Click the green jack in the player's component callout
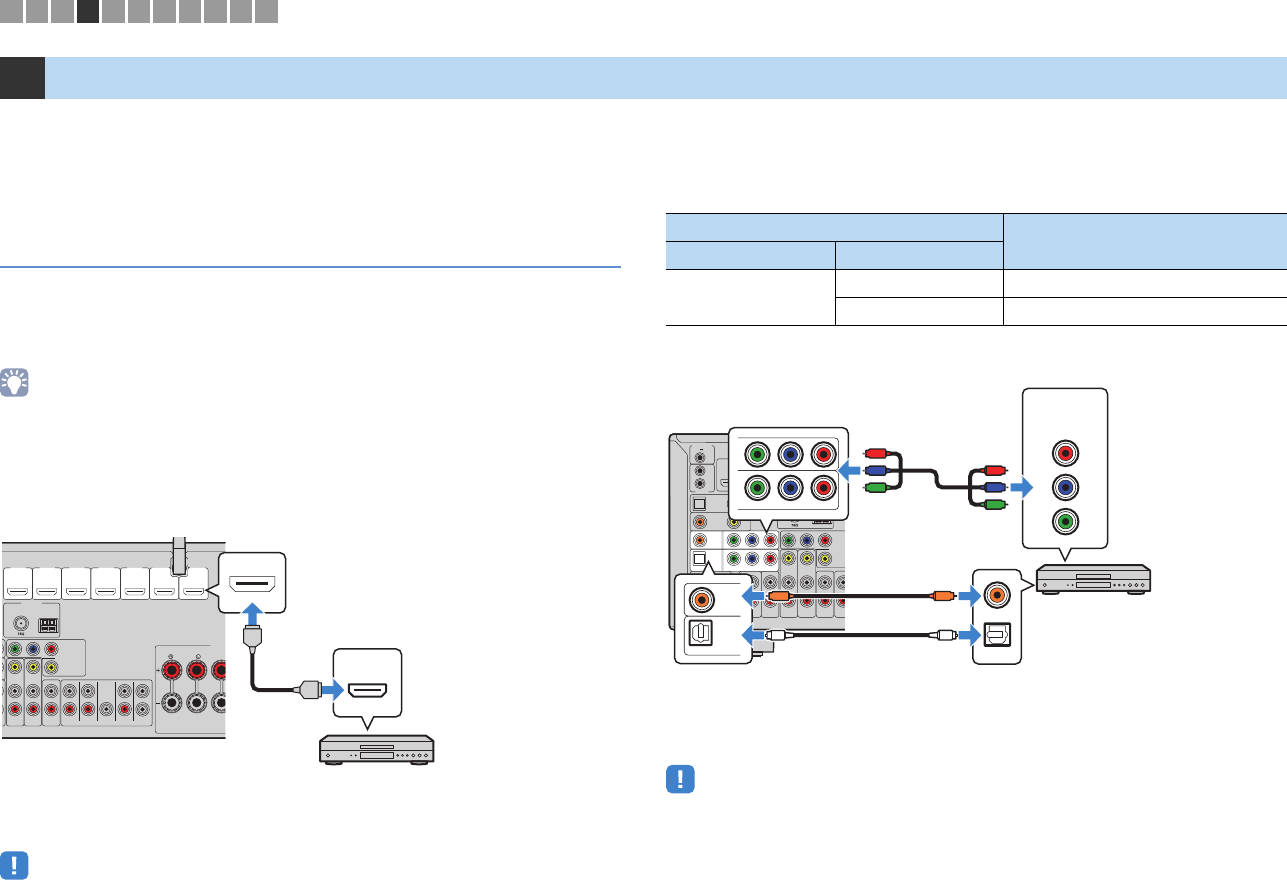1287x880 pixels. click(1067, 523)
